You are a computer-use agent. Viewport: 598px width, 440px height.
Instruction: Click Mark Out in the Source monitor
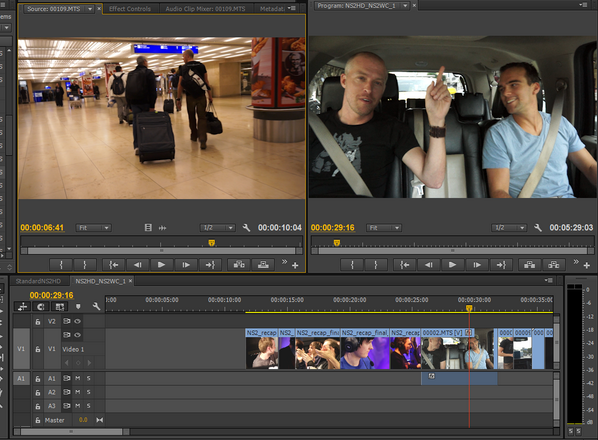click(85, 265)
